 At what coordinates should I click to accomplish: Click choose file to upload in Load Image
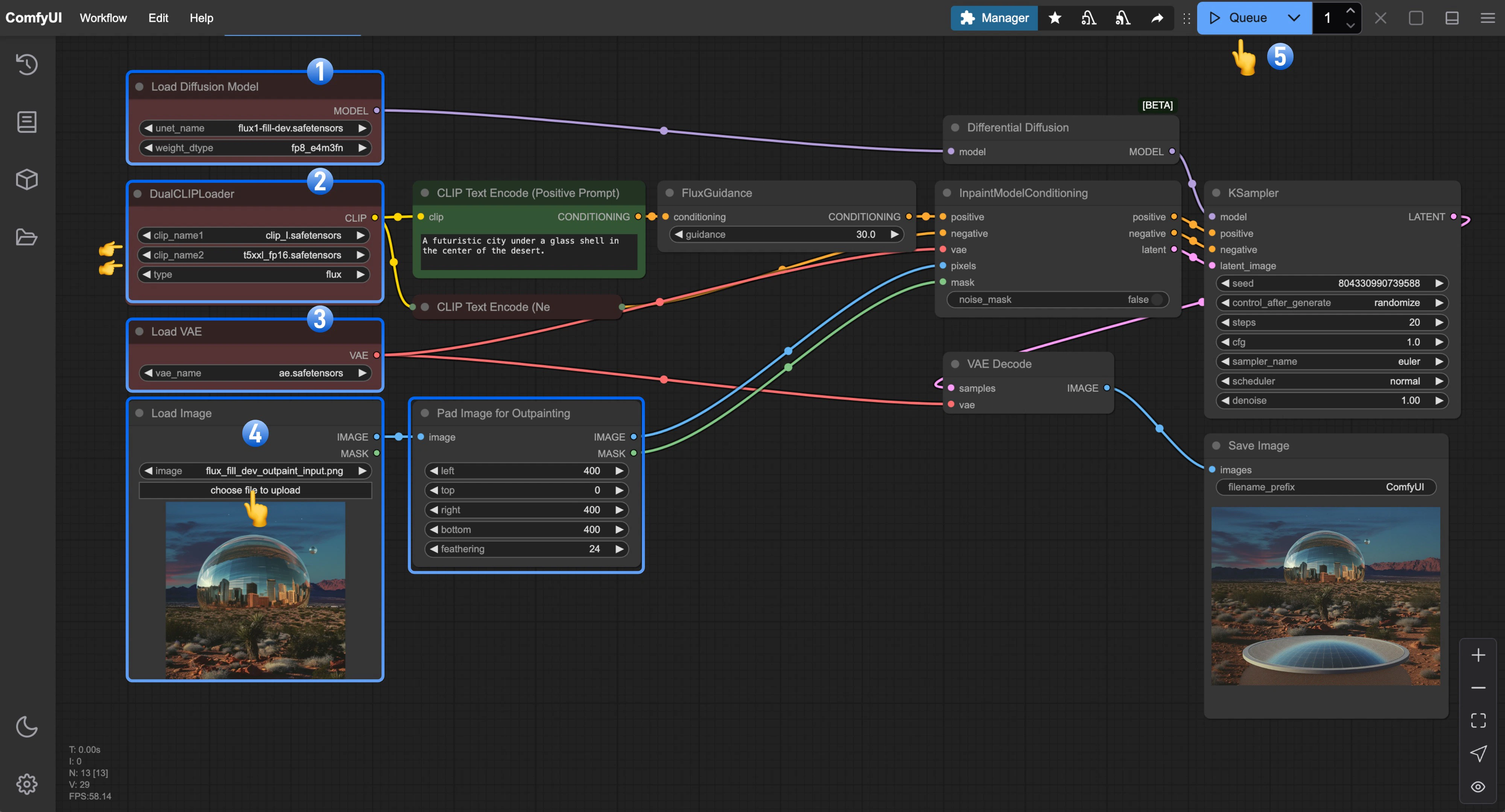click(x=255, y=490)
